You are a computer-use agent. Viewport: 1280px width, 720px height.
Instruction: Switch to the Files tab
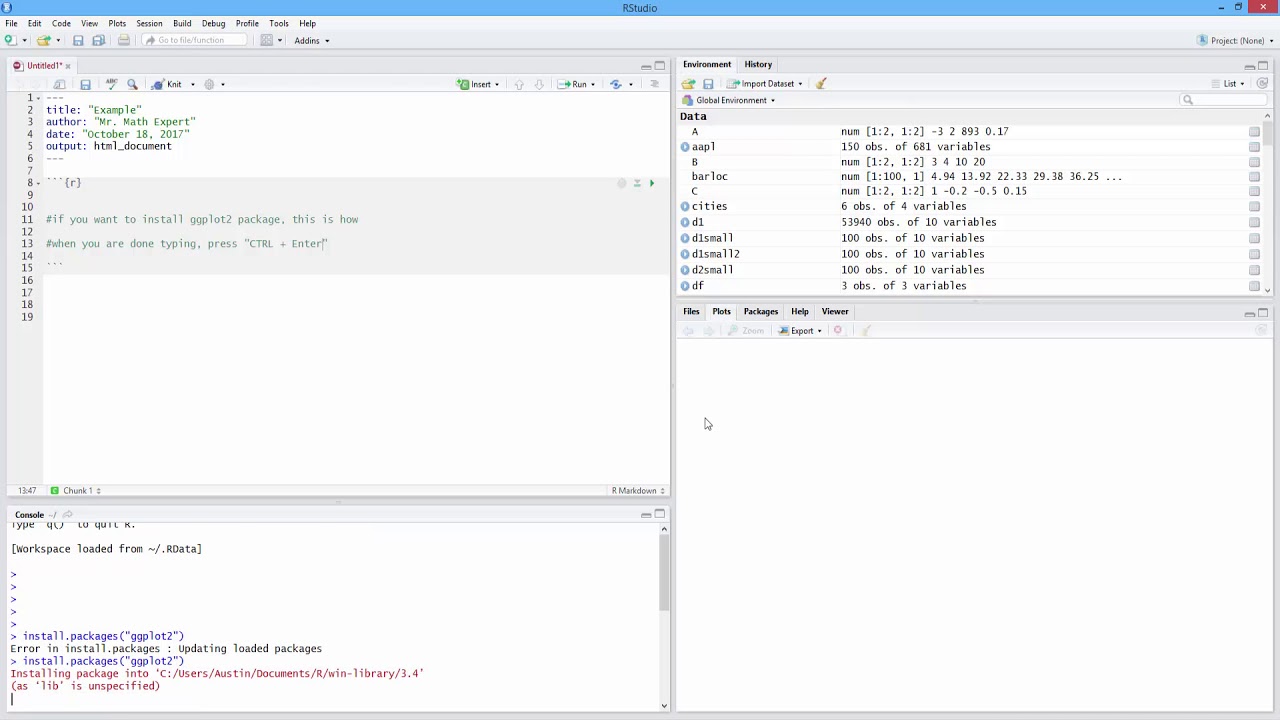691,311
